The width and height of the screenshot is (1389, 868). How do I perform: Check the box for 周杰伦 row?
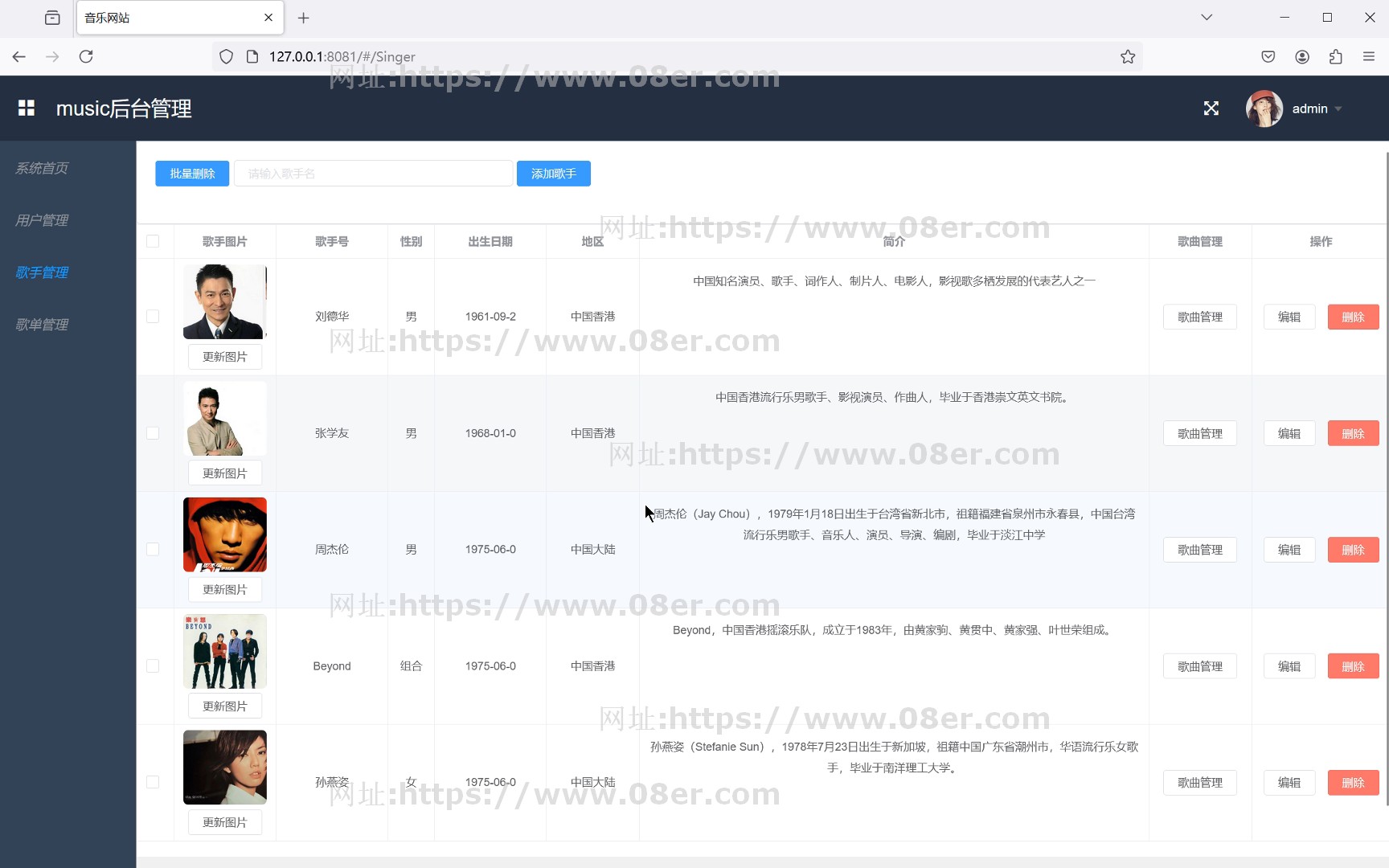click(x=153, y=549)
